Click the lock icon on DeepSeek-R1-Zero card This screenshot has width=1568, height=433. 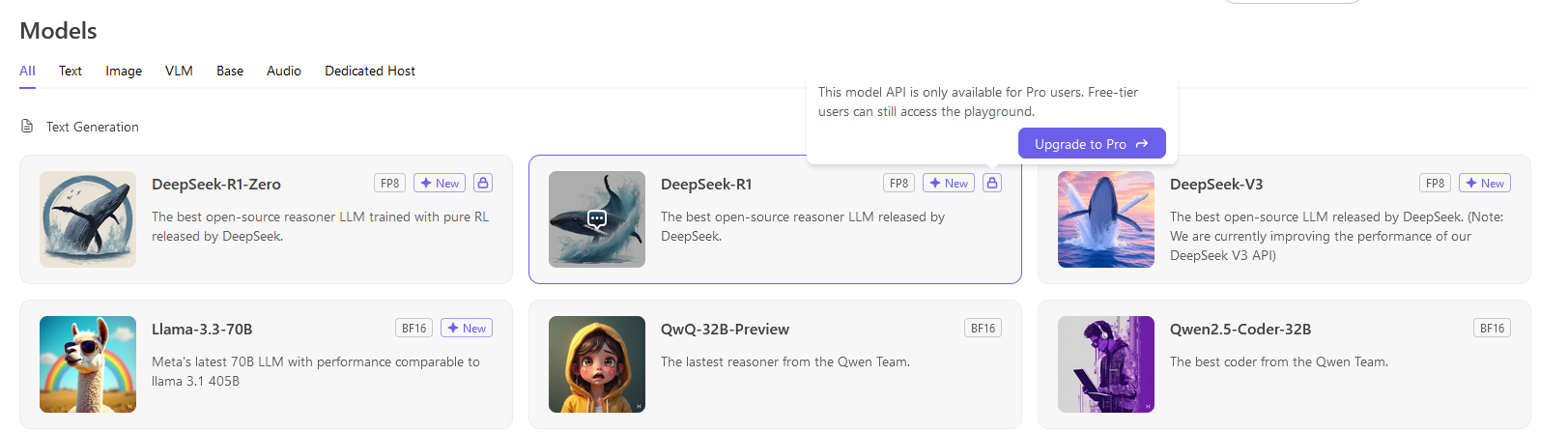pyautogui.click(x=483, y=183)
